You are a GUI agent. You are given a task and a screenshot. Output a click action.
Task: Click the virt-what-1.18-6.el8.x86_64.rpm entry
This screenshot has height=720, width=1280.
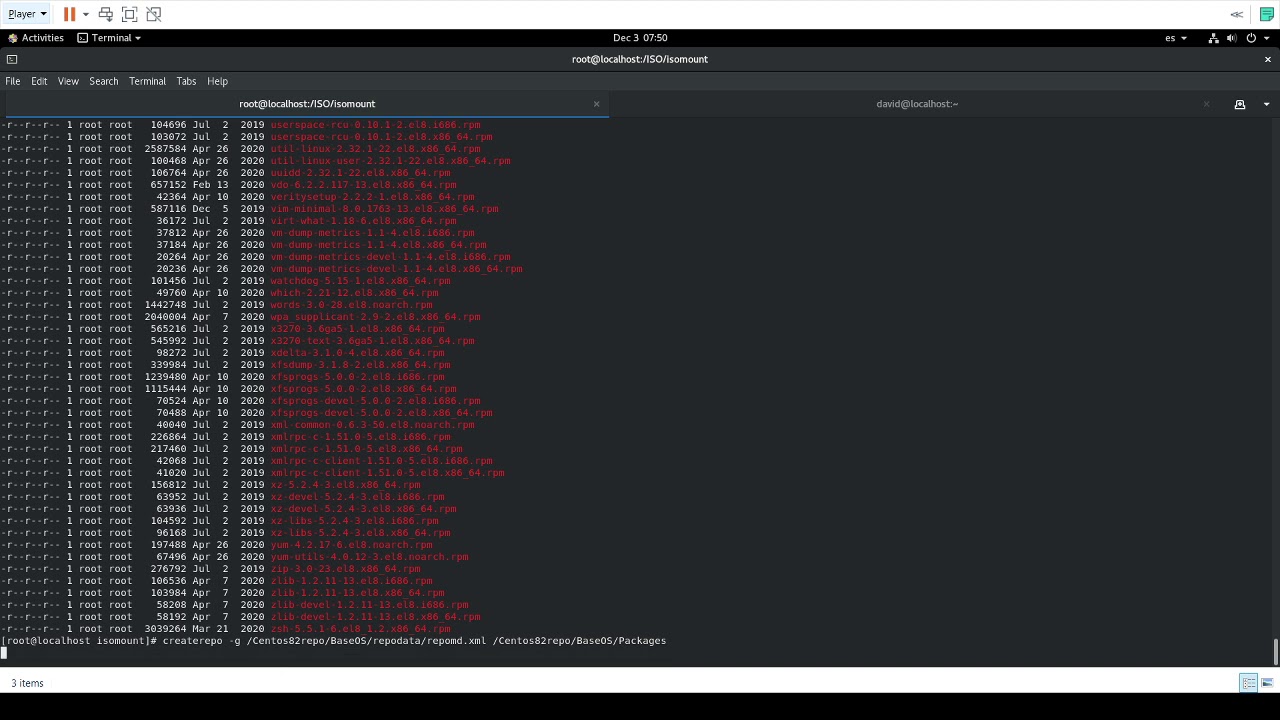(363, 221)
